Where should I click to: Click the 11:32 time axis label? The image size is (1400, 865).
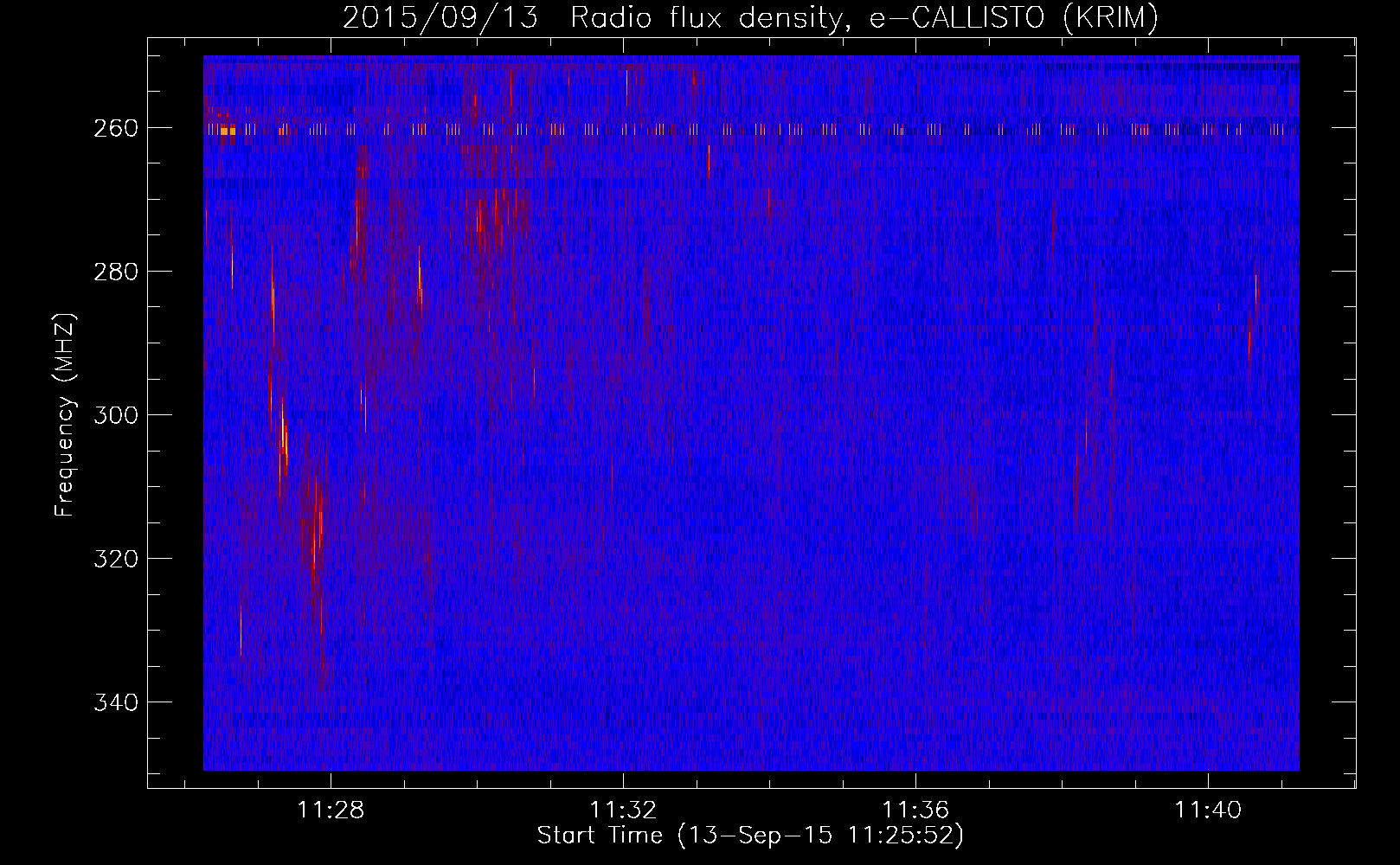pyautogui.click(x=623, y=811)
